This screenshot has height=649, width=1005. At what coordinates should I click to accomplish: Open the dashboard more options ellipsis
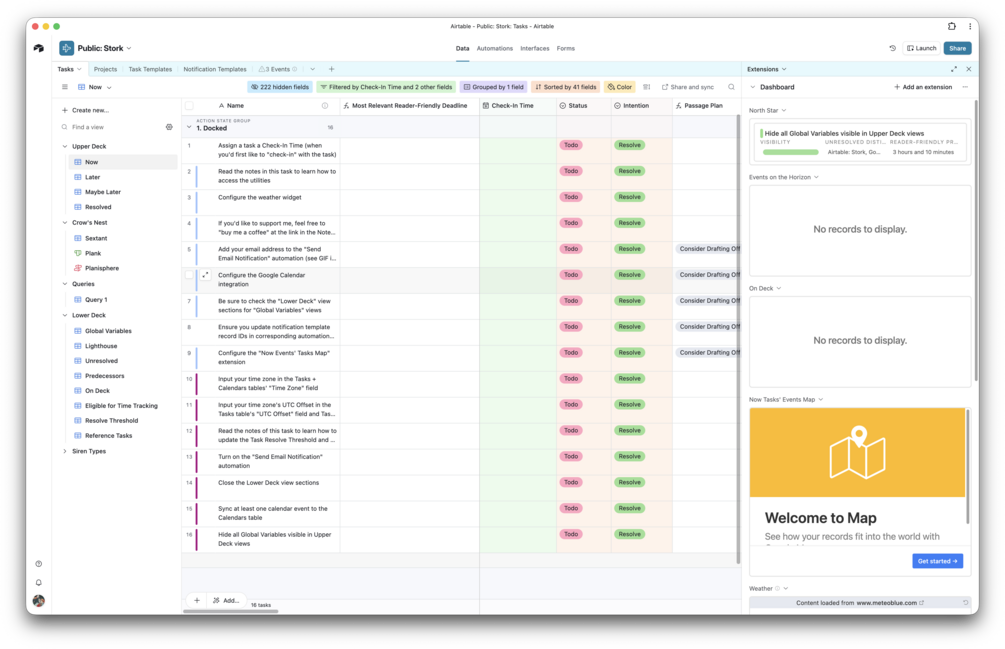(x=965, y=87)
